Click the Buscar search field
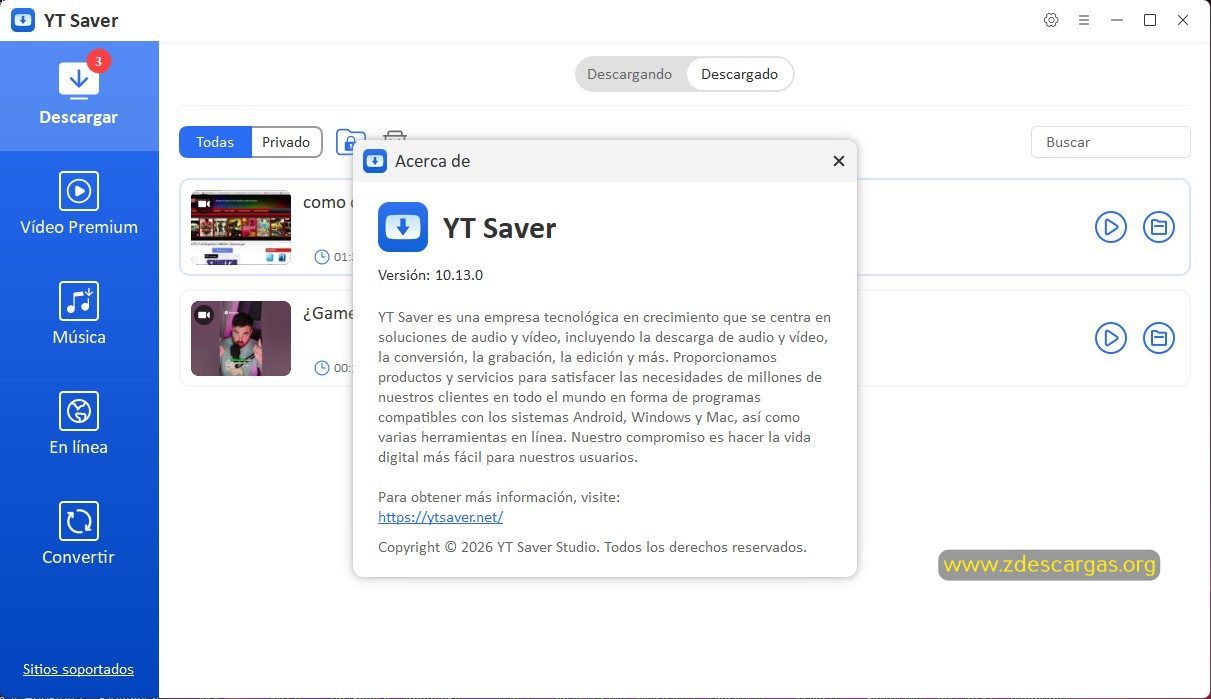The width and height of the screenshot is (1211, 699). [x=1110, y=142]
